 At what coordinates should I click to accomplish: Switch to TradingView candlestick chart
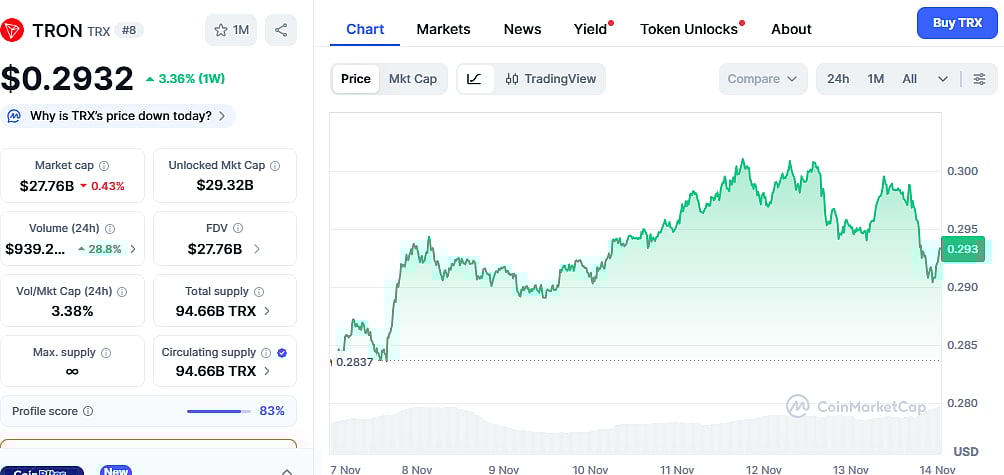[x=550, y=79]
